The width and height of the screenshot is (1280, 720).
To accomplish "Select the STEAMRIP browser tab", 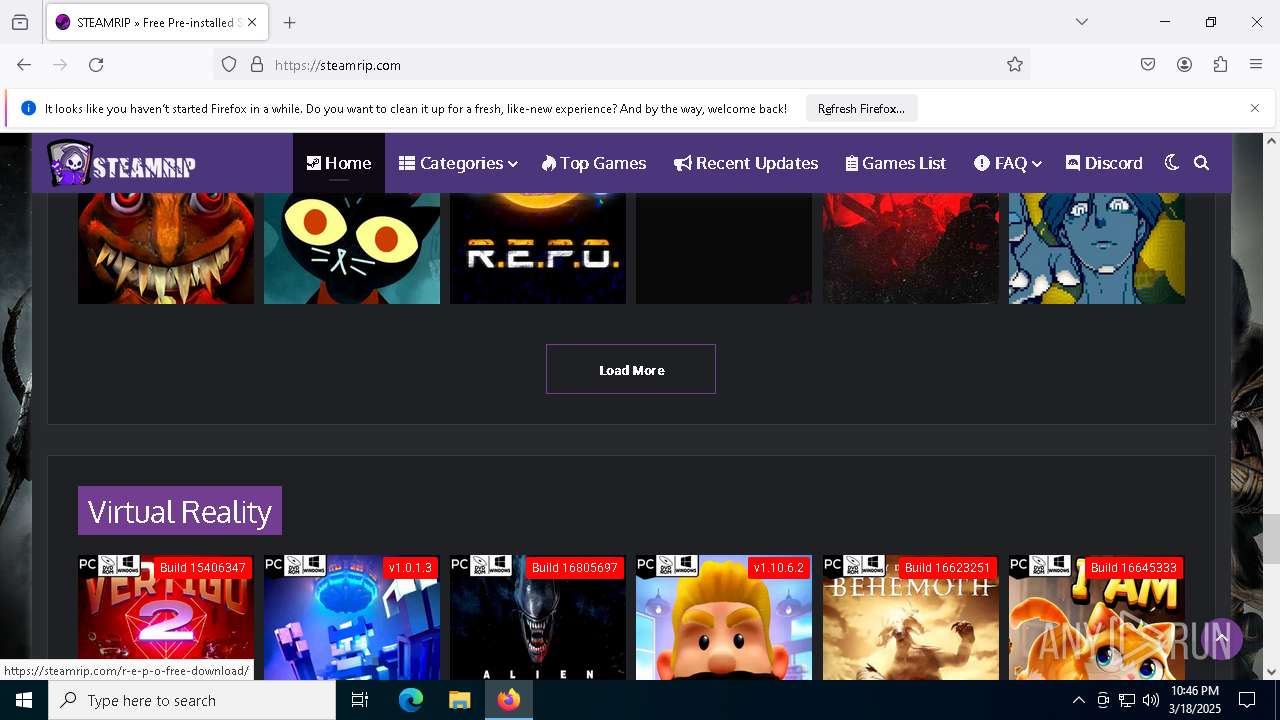I will tap(156, 22).
